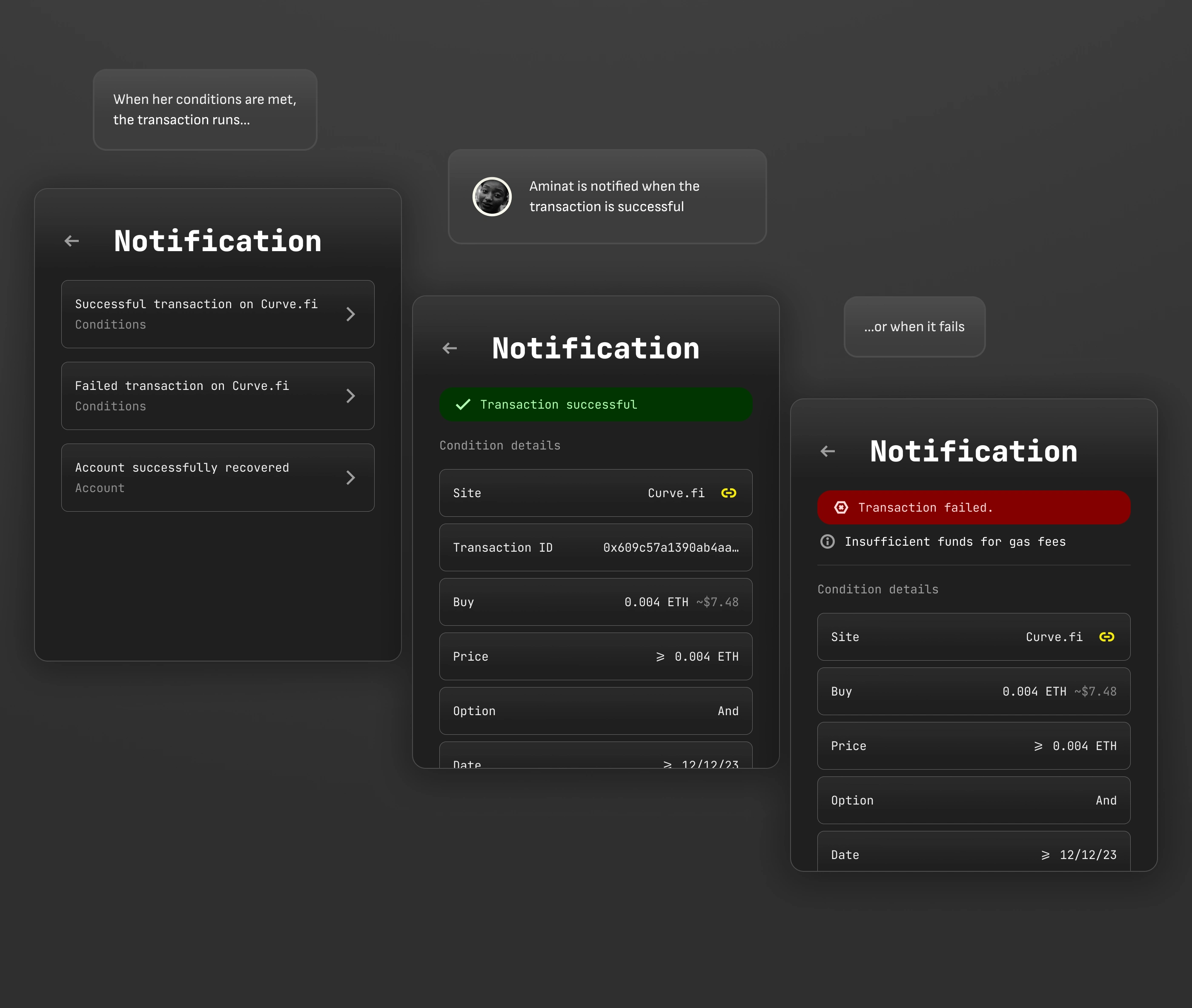Image resolution: width=1192 pixels, height=1008 pixels.
Task: Click Transaction failed red banner
Action: tap(973, 507)
